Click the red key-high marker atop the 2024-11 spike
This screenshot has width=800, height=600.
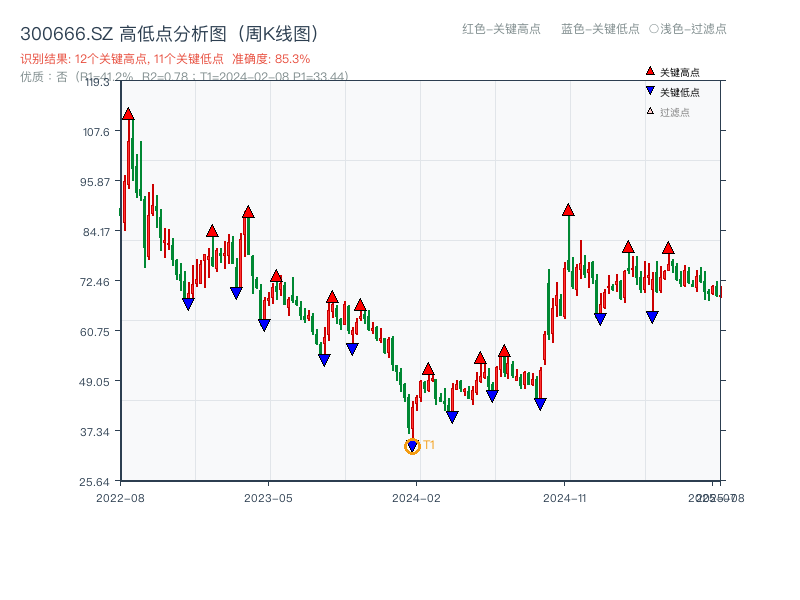point(568,210)
